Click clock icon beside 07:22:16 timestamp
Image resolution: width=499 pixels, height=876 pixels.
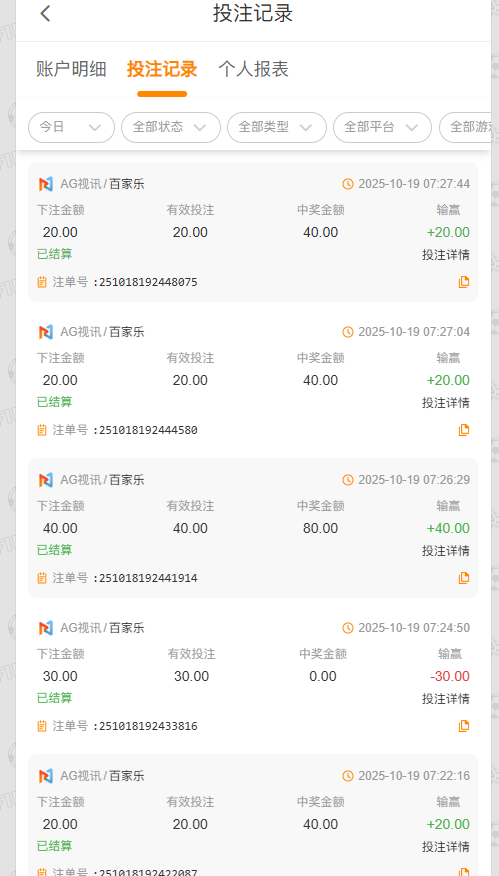(348, 776)
